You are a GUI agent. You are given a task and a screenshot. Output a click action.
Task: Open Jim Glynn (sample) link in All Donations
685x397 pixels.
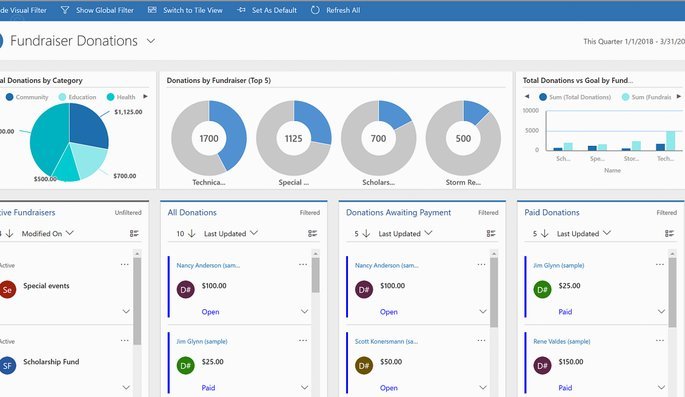(x=202, y=341)
